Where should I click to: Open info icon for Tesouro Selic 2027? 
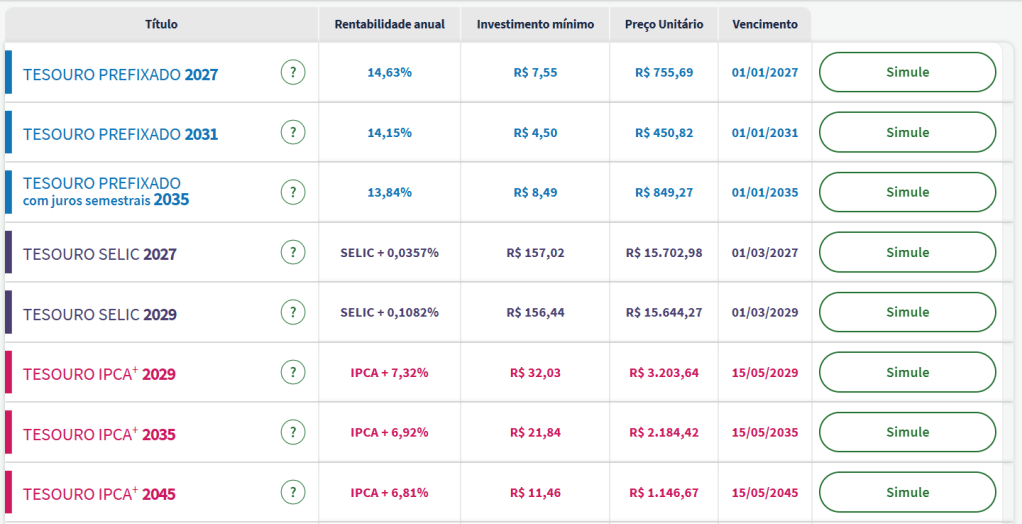(292, 252)
